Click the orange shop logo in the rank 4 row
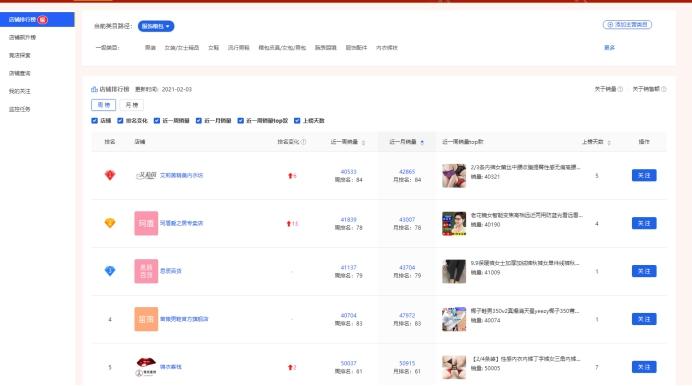The height and width of the screenshot is (386, 692). [146, 319]
